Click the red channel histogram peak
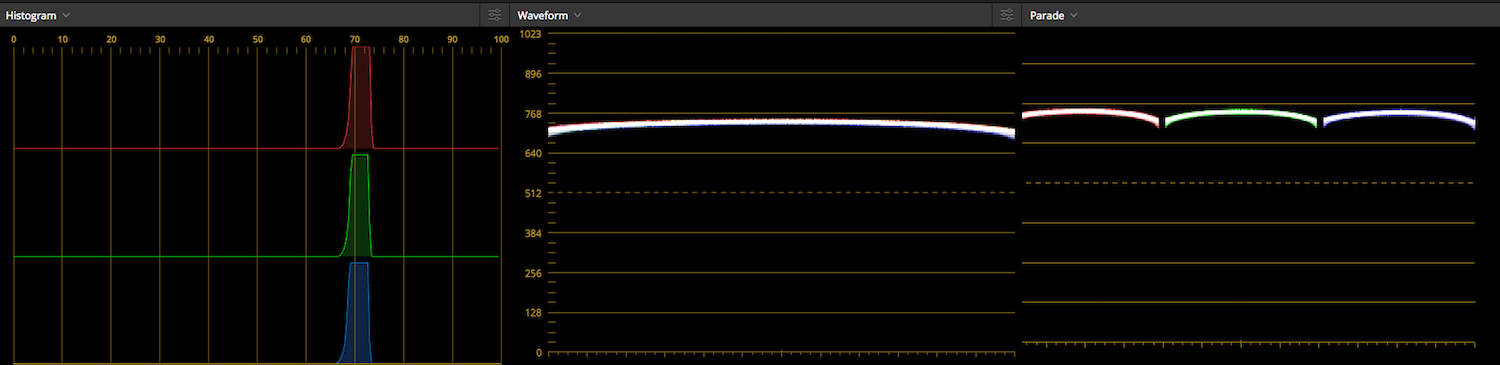The image size is (1500, 365). point(361,97)
